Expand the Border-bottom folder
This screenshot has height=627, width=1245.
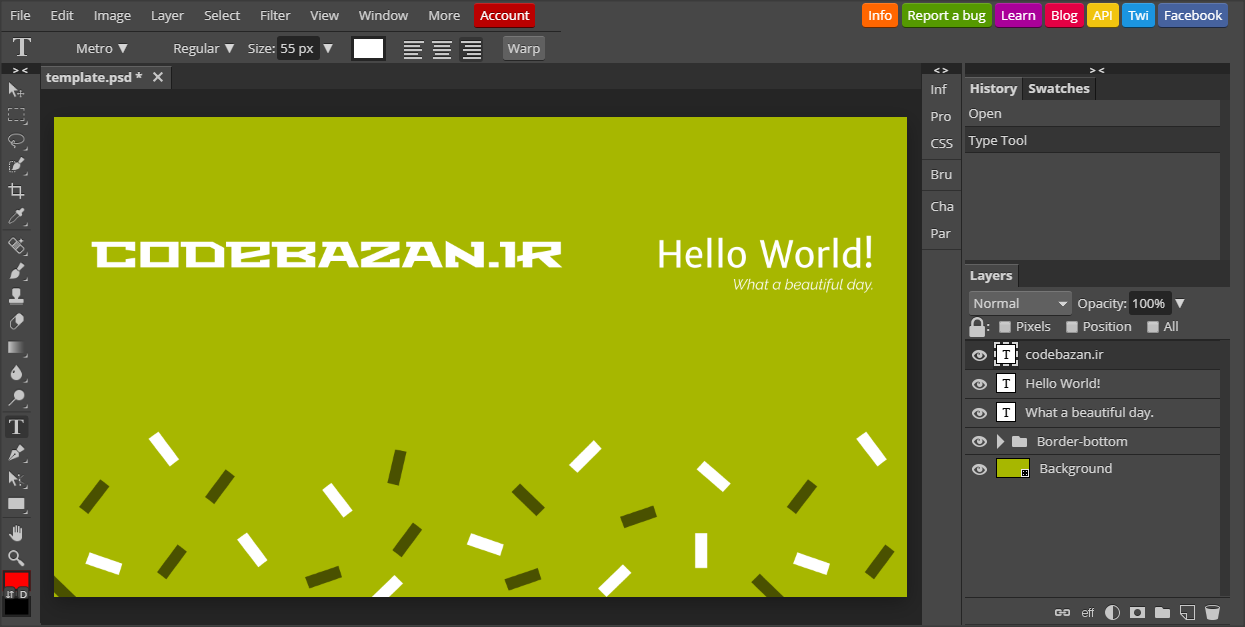click(1000, 442)
